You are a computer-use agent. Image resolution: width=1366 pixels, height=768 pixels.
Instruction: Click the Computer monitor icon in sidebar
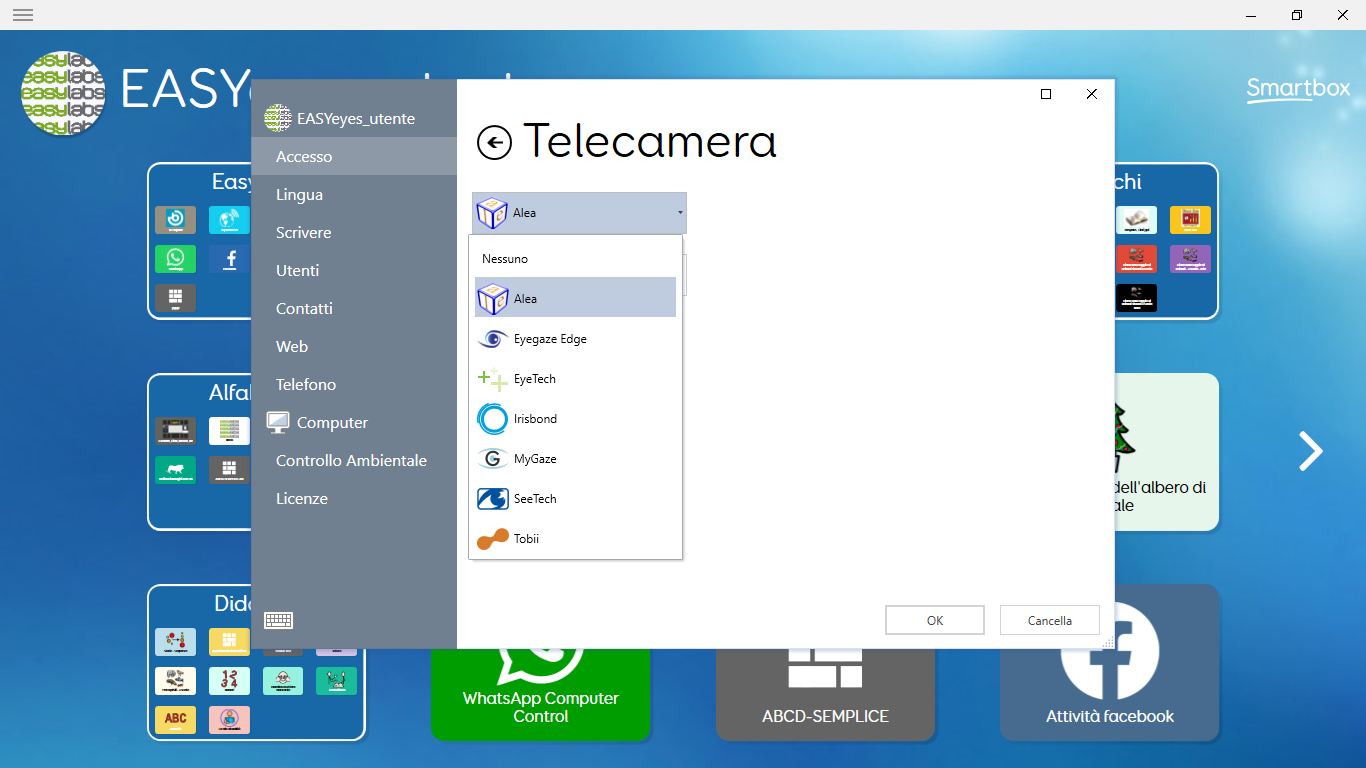(278, 422)
